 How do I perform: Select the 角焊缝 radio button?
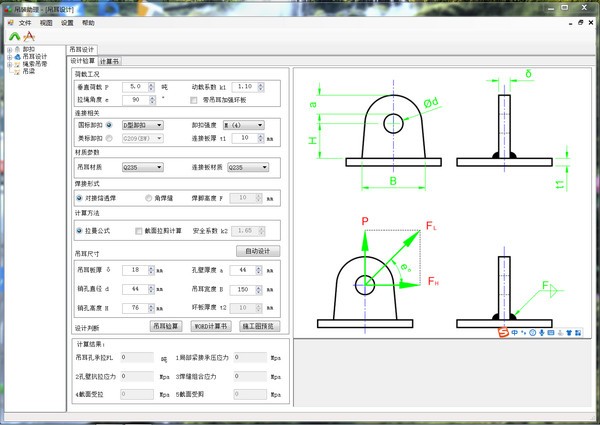pyautogui.click(x=150, y=199)
